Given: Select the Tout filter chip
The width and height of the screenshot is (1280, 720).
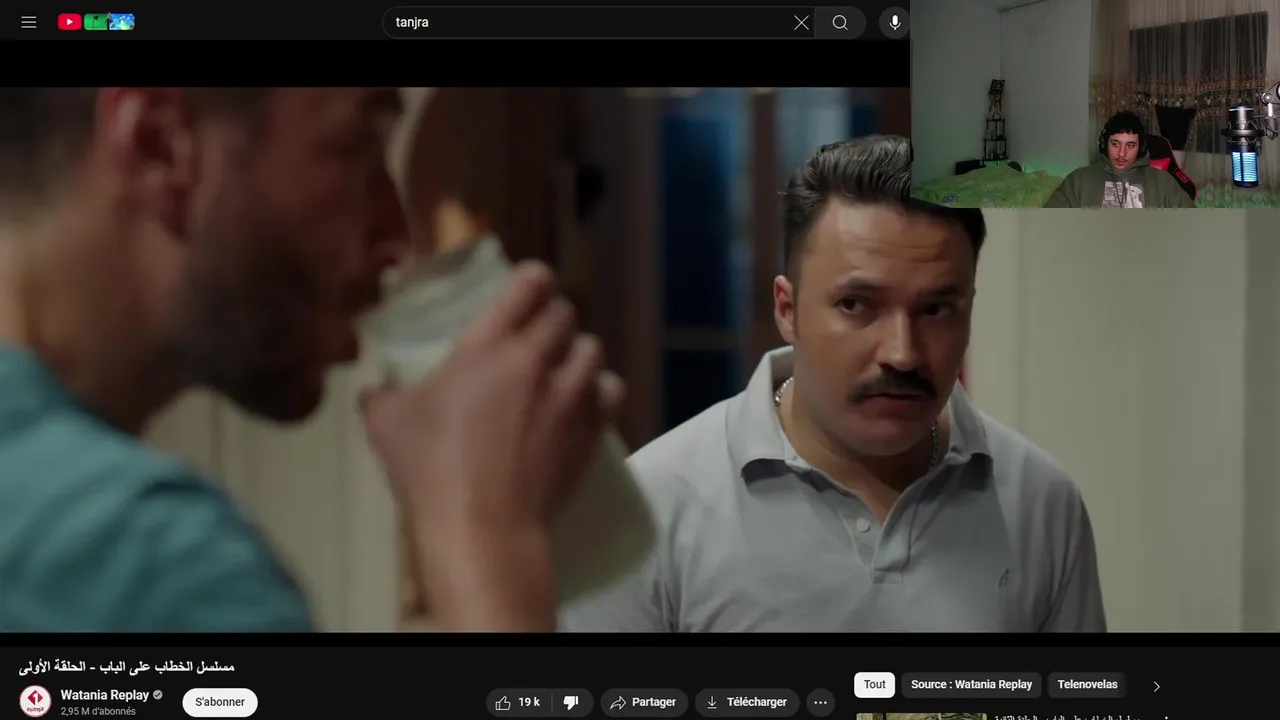Looking at the screenshot, I should coord(875,685).
